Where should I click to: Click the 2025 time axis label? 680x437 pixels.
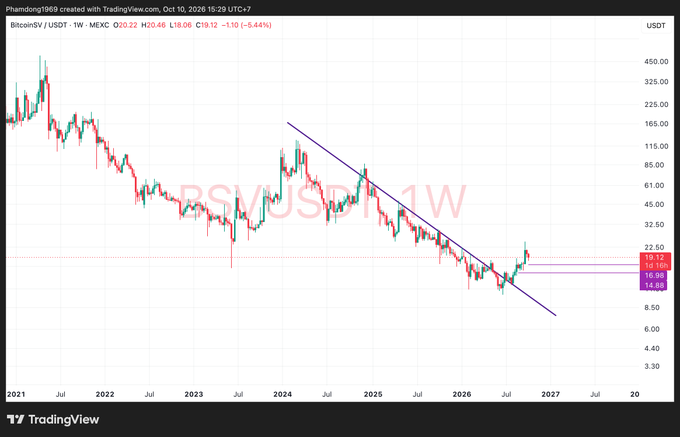click(x=373, y=394)
